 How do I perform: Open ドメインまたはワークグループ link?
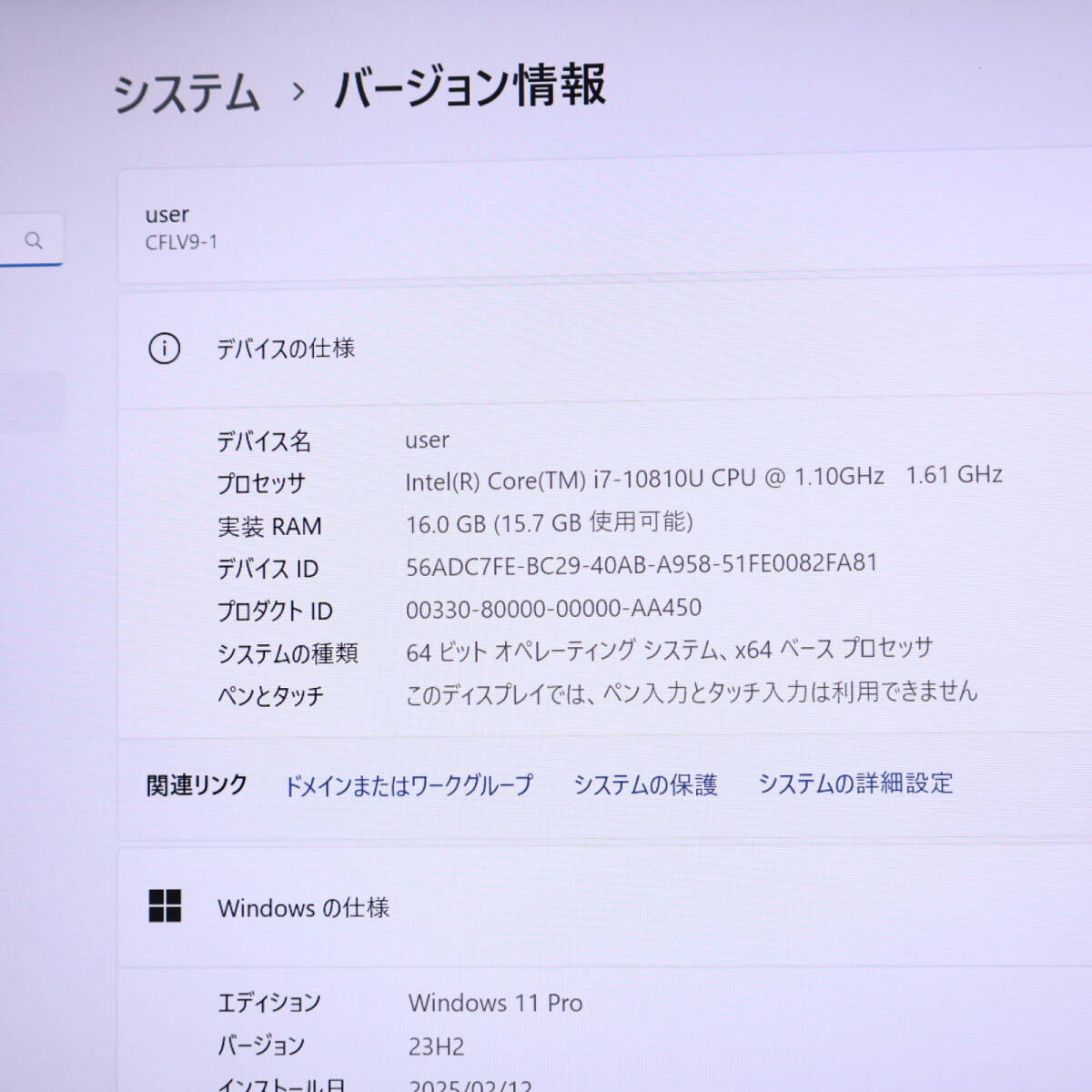[x=409, y=785]
